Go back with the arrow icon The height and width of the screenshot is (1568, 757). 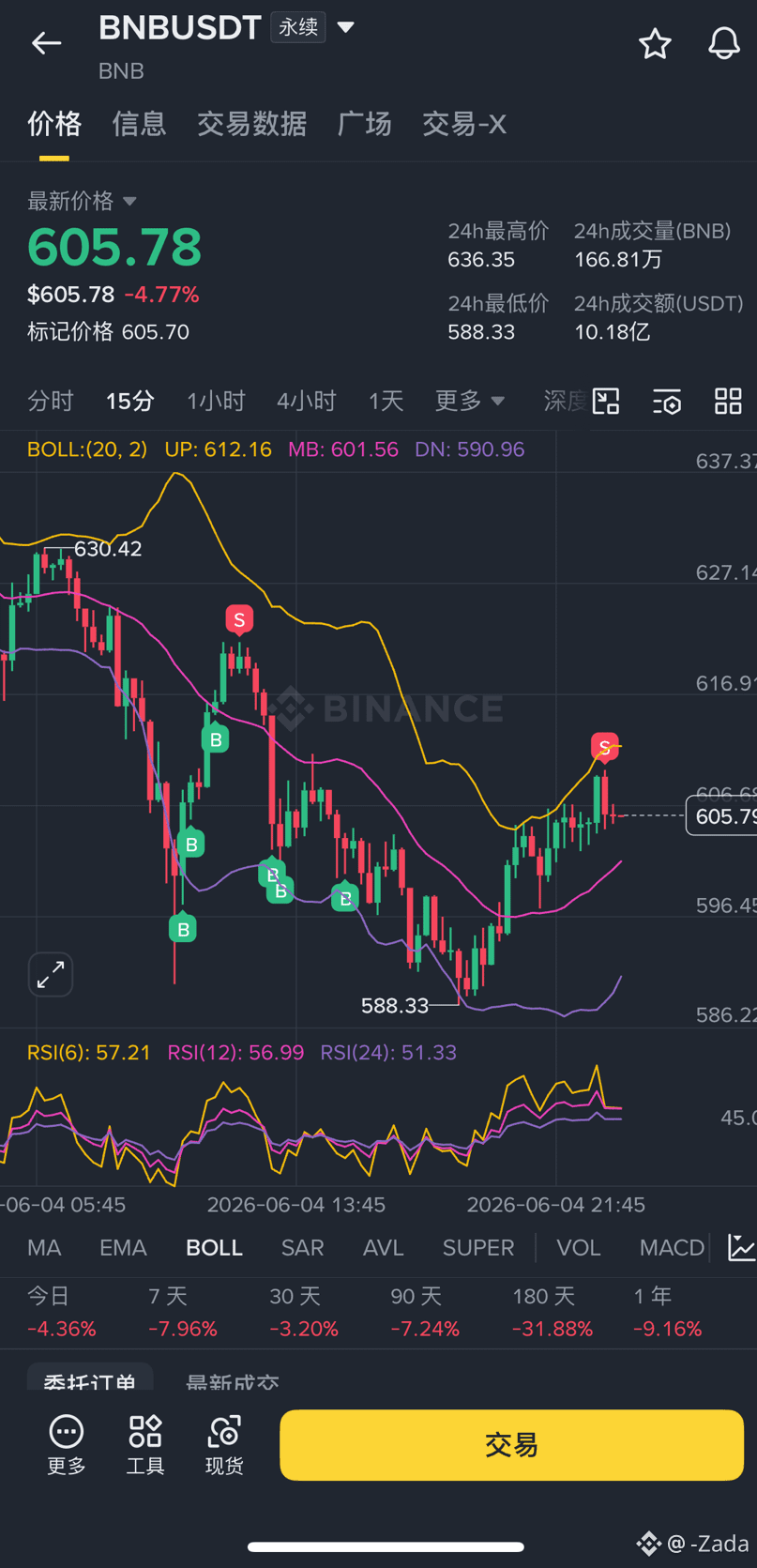pos(46,43)
